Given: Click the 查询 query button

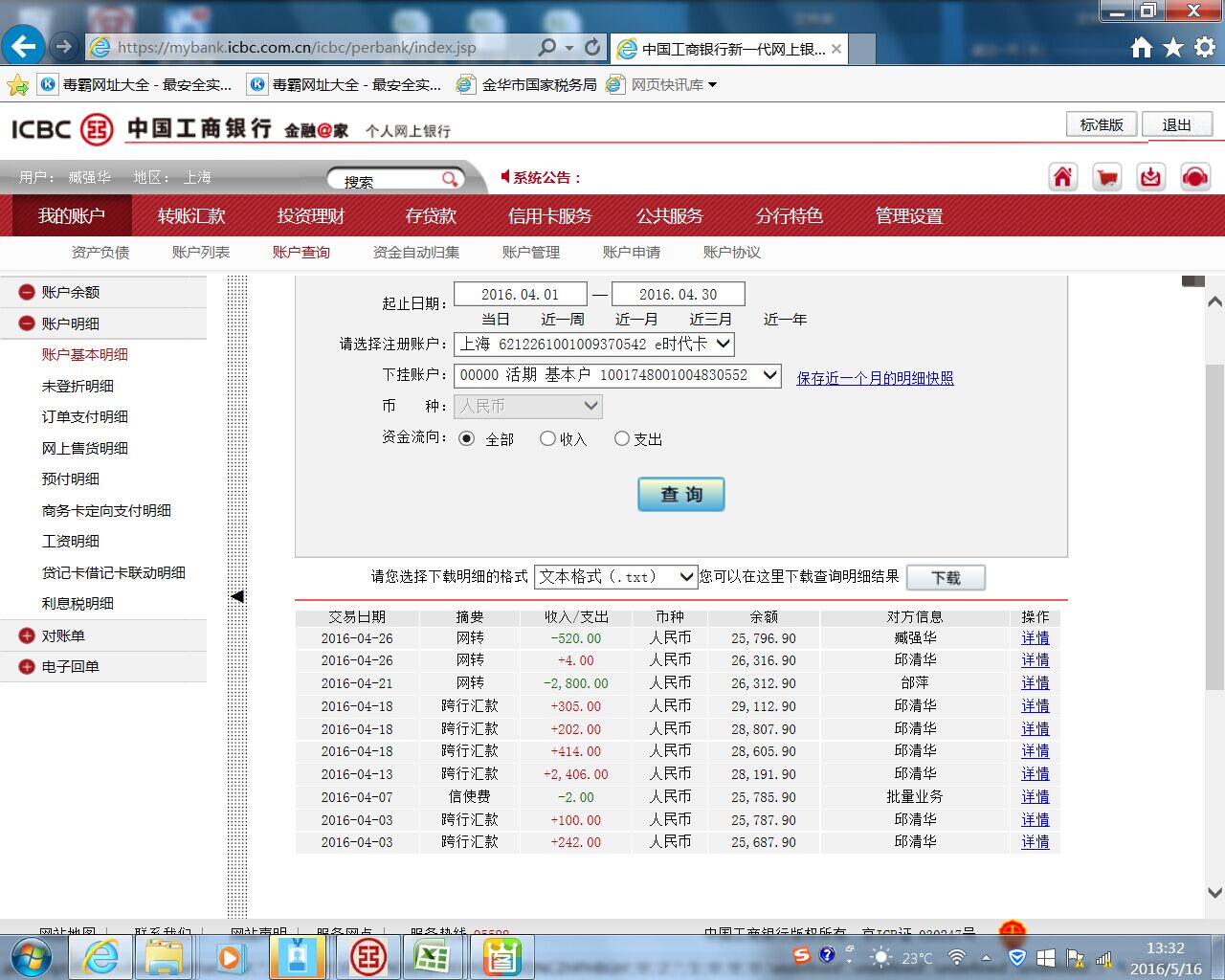Looking at the screenshot, I should [x=681, y=494].
